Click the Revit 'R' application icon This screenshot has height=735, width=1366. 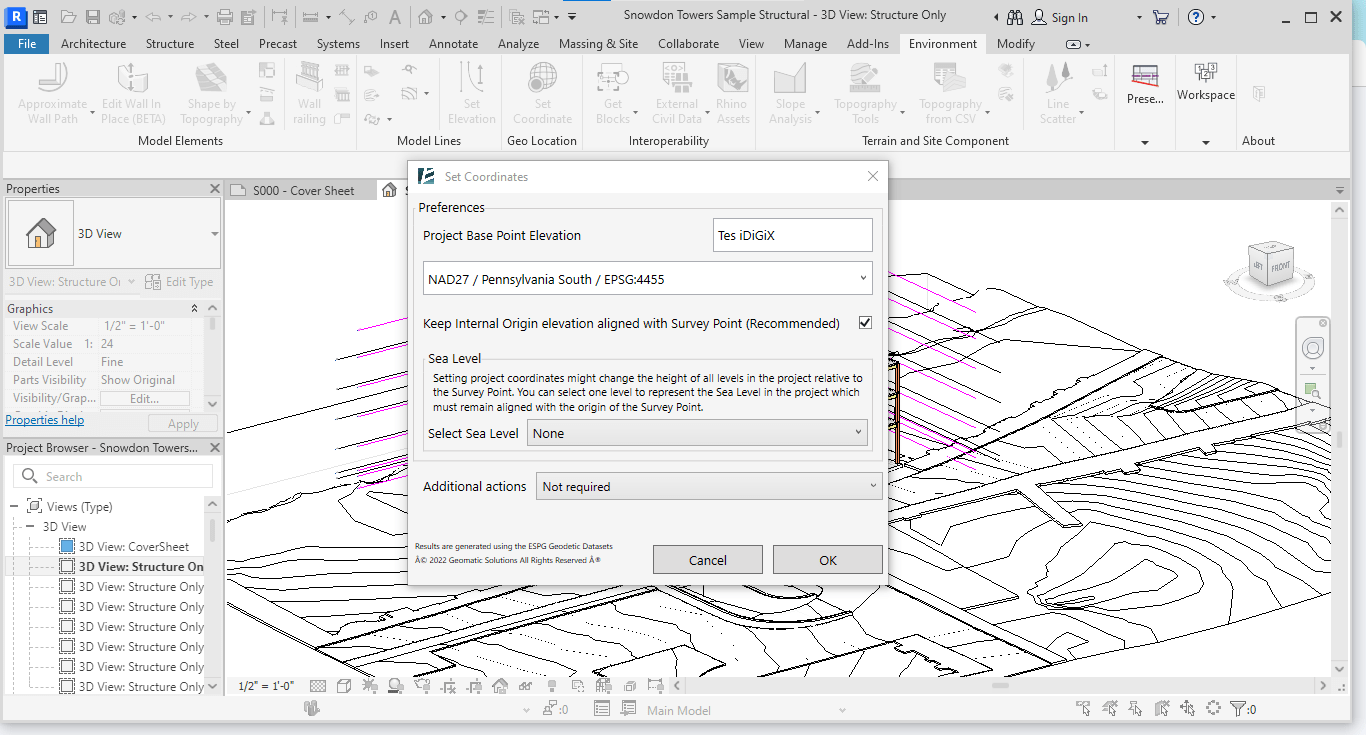click(14, 16)
